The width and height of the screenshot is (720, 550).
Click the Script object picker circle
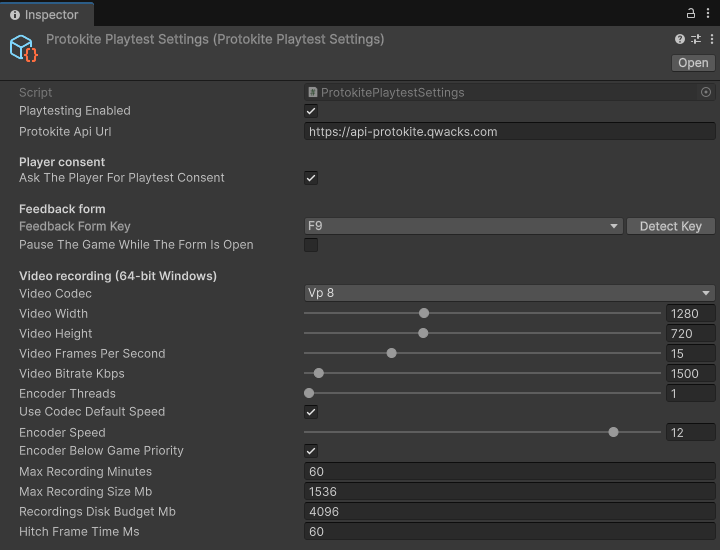pyautogui.click(x=706, y=92)
